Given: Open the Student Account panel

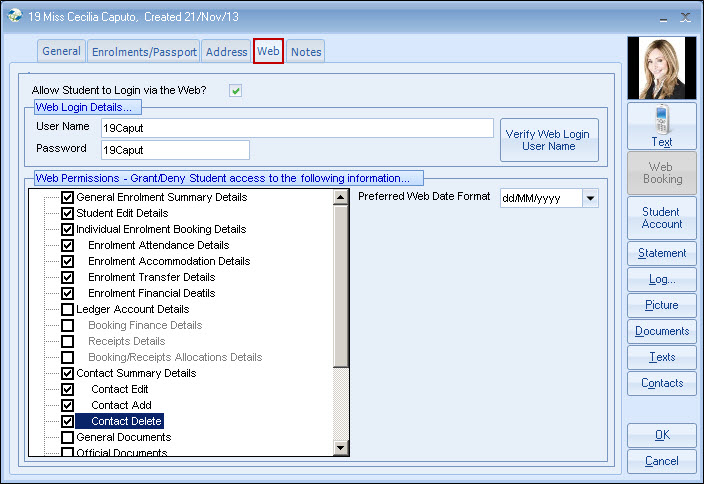Looking at the screenshot, I should coord(661,218).
